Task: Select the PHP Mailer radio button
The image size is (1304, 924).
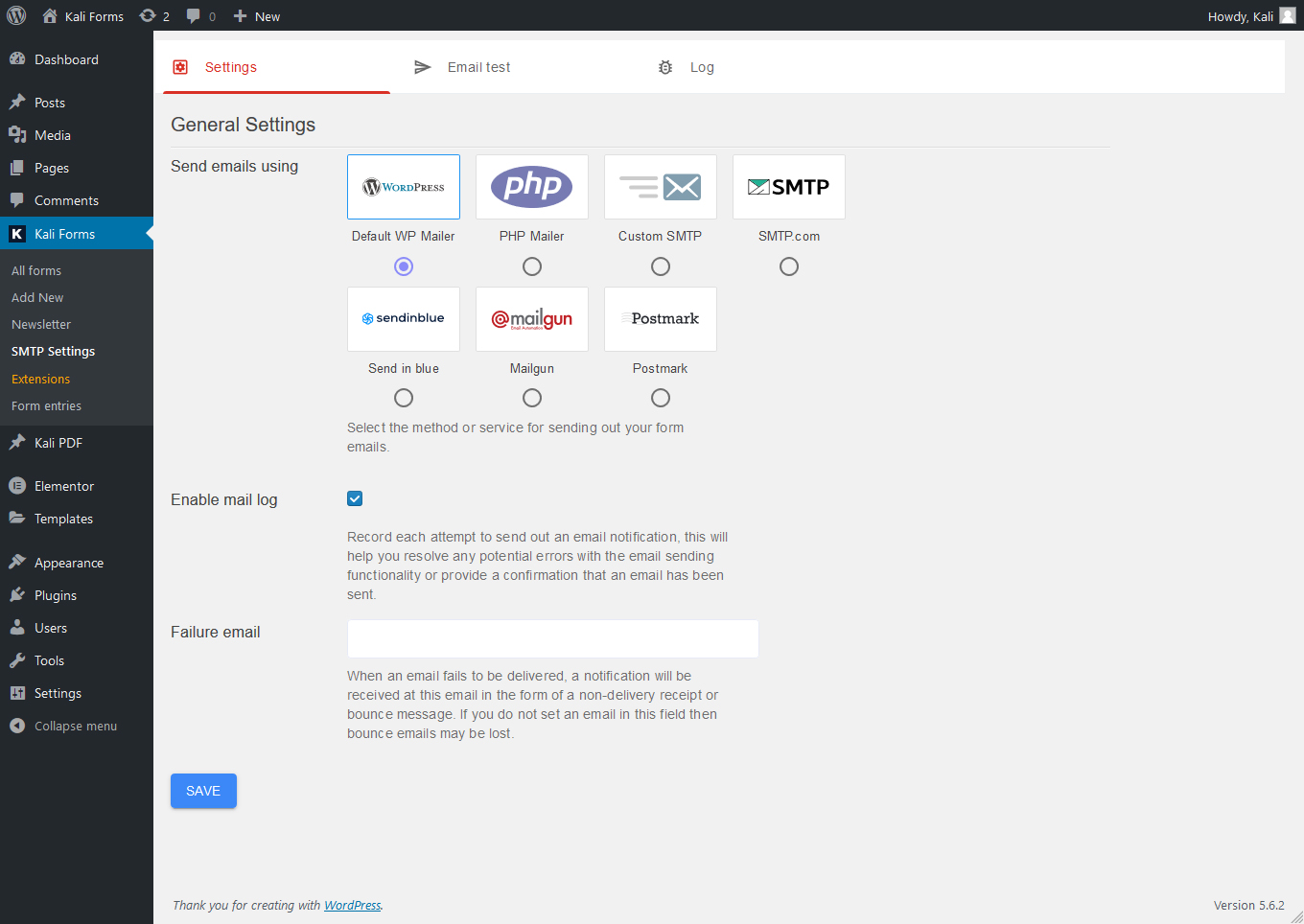Action: (532, 266)
